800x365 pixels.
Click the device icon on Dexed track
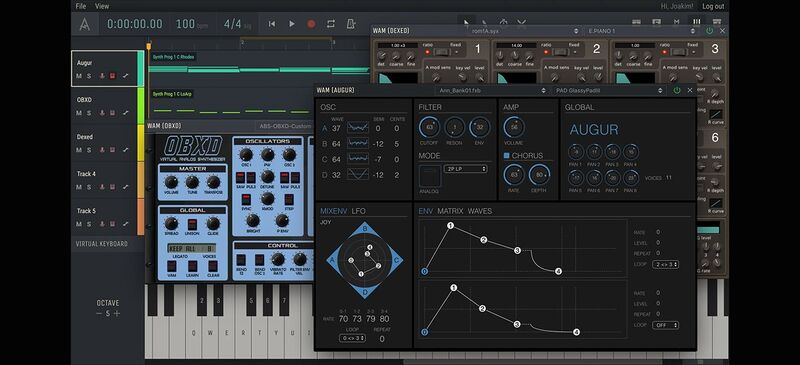tap(113, 150)
